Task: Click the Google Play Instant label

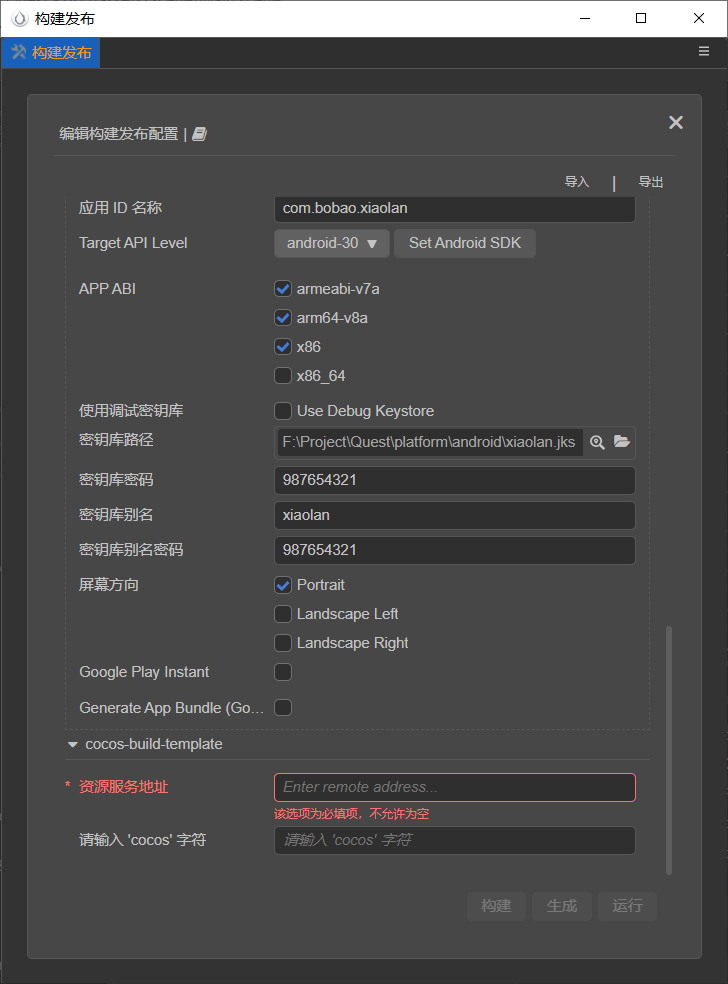Action: click(x=144, y=672)
